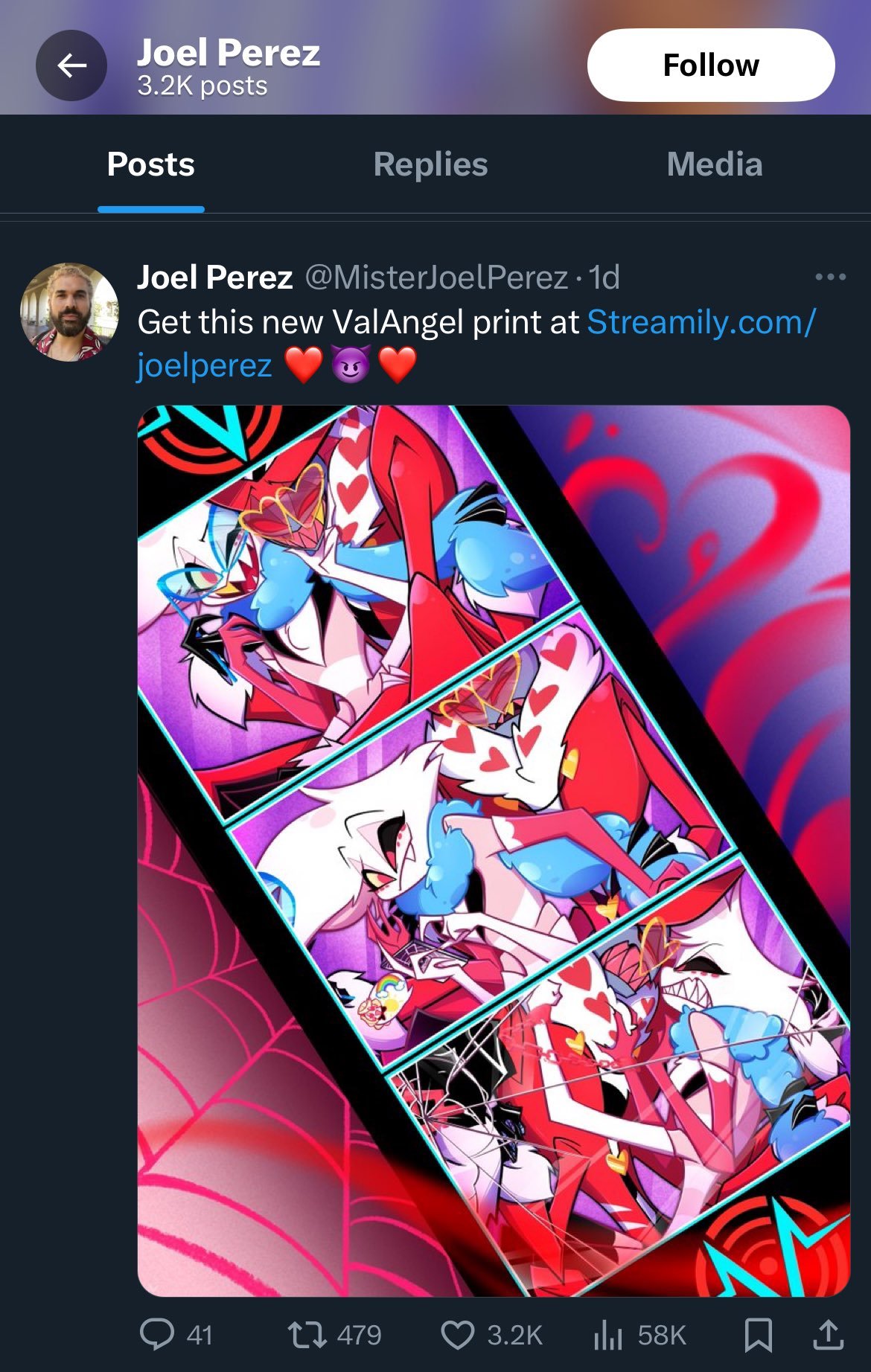Image resolution: width=871 pixels, height=1372 pixels.
Task: Like the post with the heart icon
Action: click(457, 1335)
